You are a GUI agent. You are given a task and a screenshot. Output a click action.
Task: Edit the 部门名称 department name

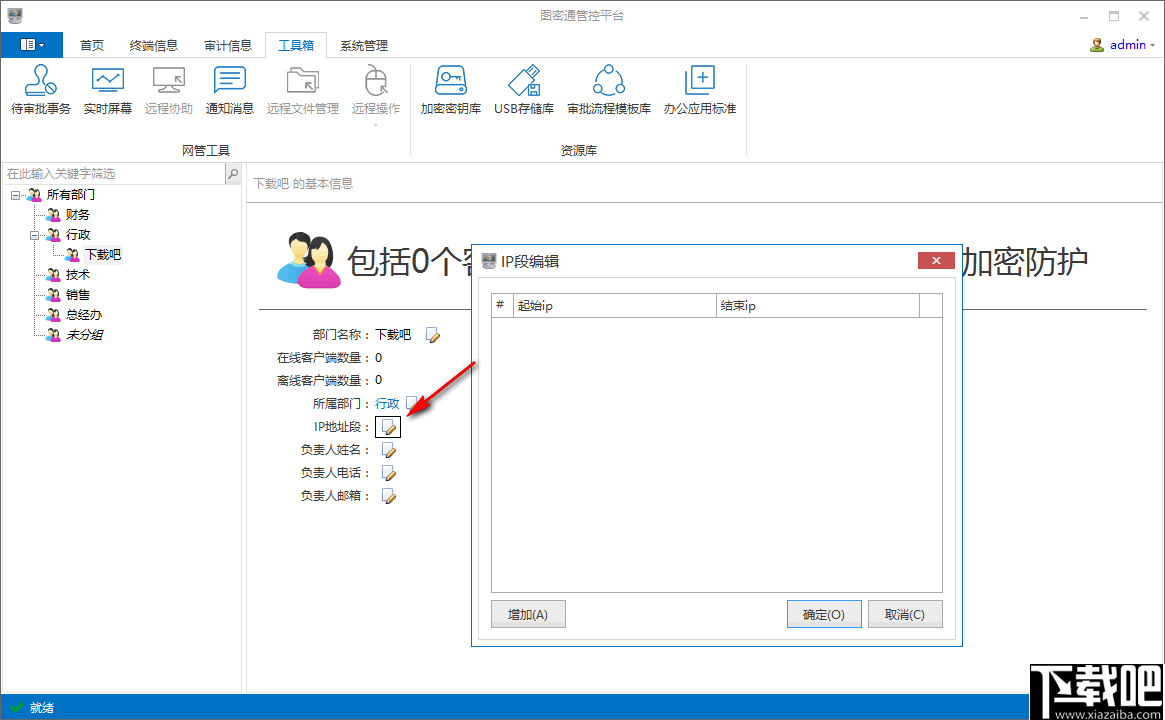click(x=432, y=335)
